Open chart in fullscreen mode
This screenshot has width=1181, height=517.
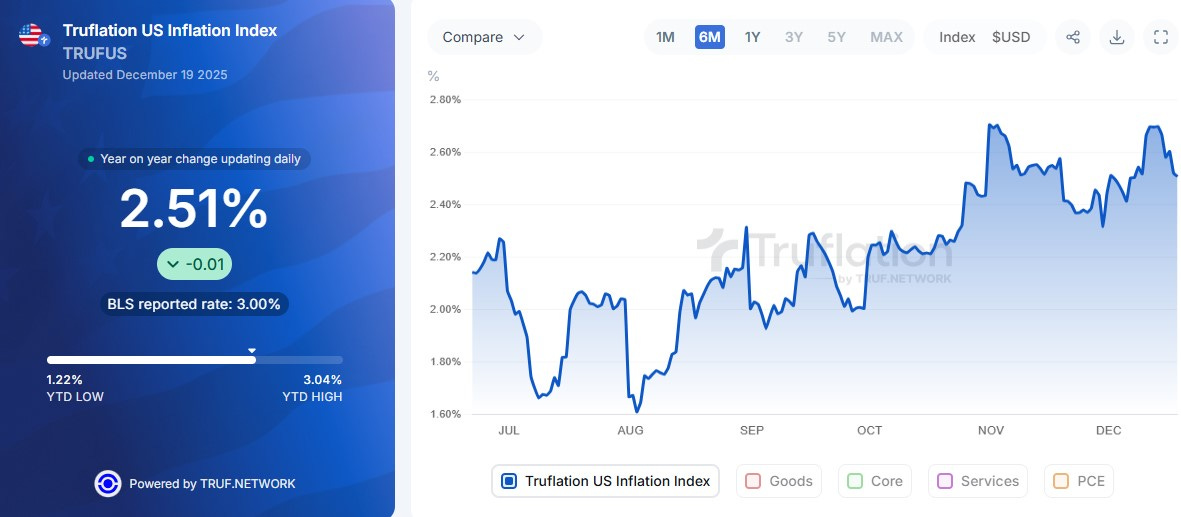click(1160, 37)
